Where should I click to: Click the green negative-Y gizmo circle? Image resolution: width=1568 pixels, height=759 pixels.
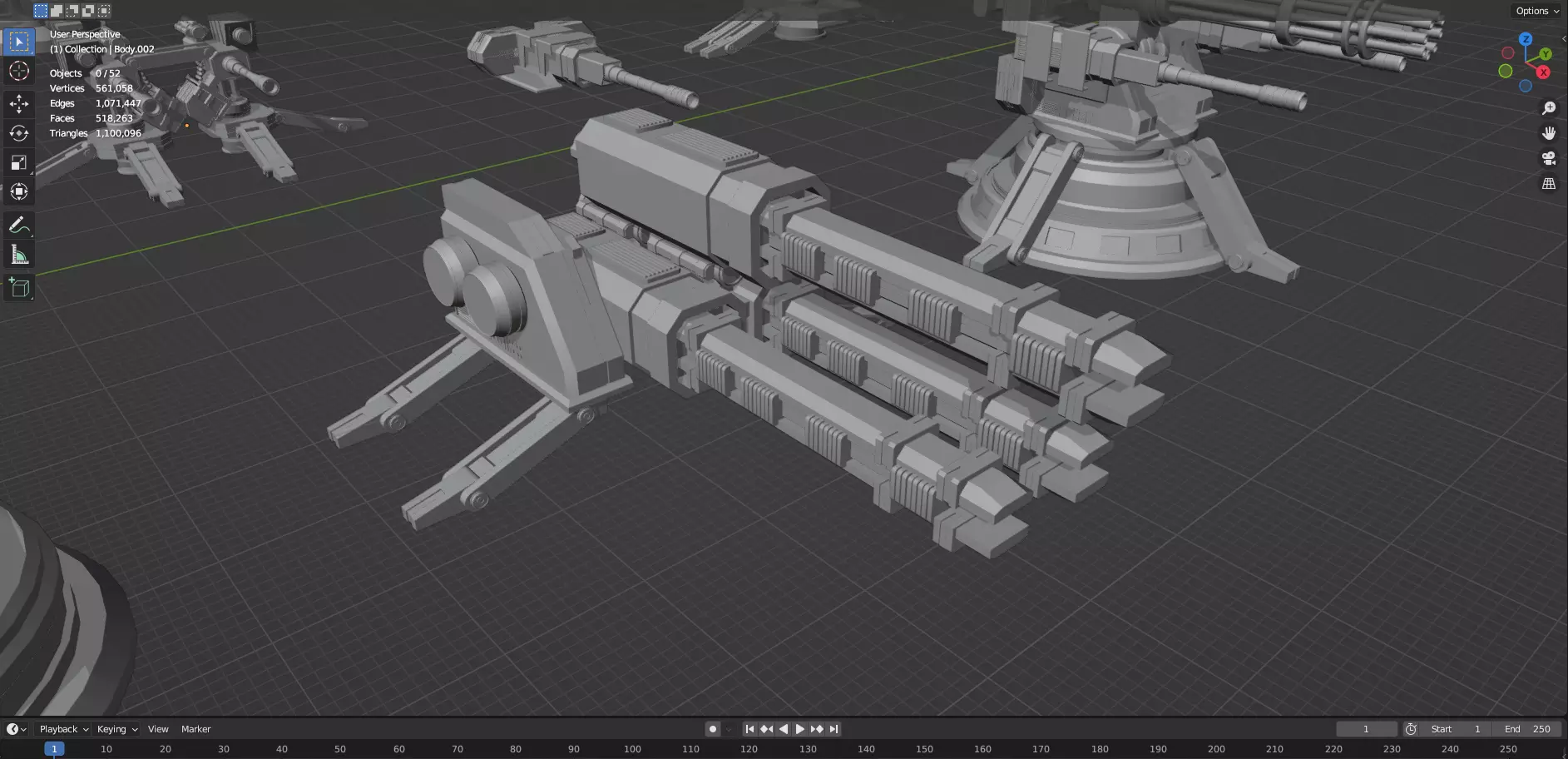click(1506, 72)
